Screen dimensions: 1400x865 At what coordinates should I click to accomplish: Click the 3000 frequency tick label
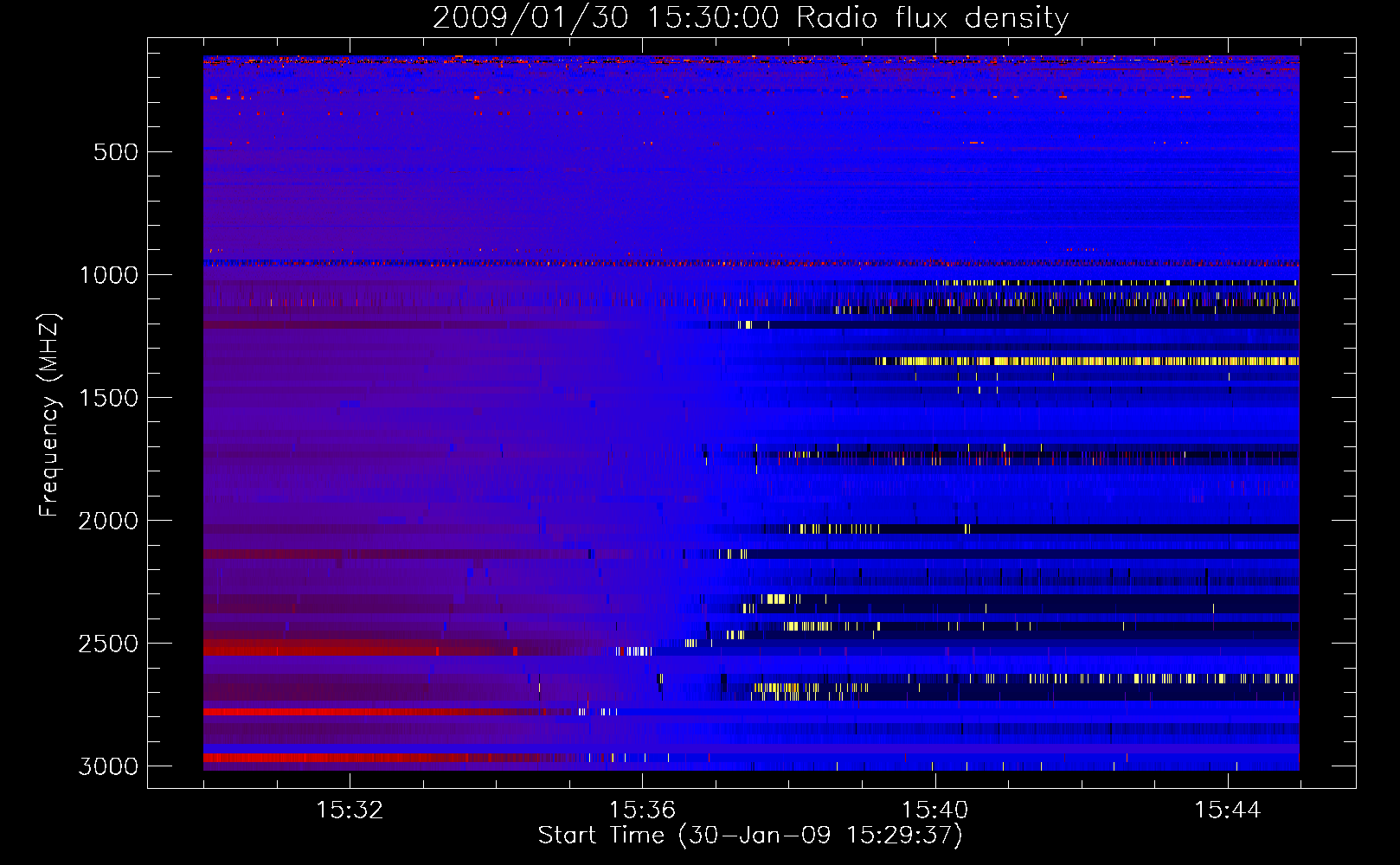point(108,766)
